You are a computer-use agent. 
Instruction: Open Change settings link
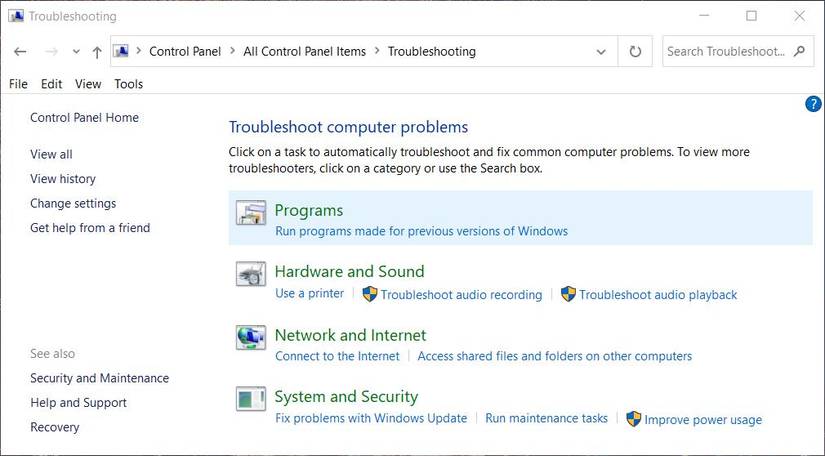pos(73,204)
